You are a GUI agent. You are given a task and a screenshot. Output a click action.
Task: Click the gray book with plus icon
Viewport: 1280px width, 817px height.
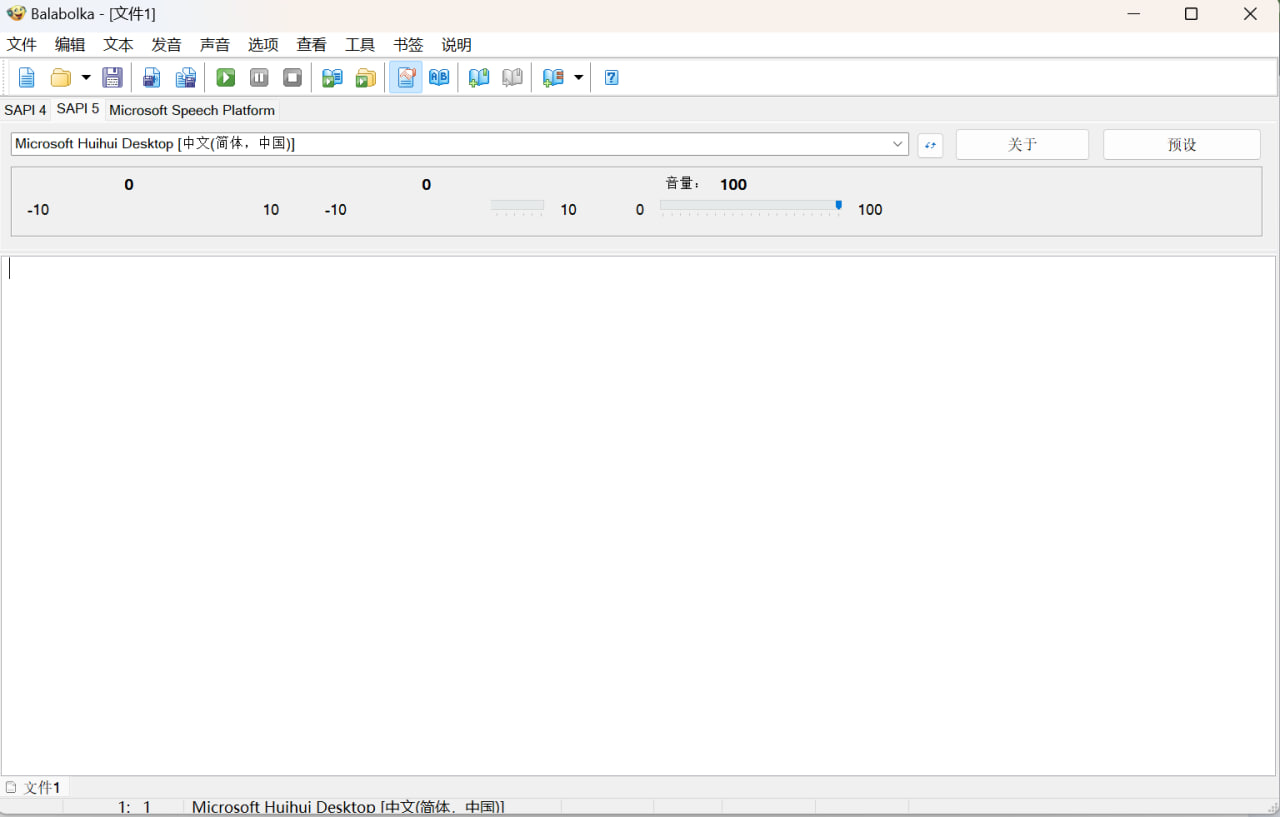click(512, 77)
